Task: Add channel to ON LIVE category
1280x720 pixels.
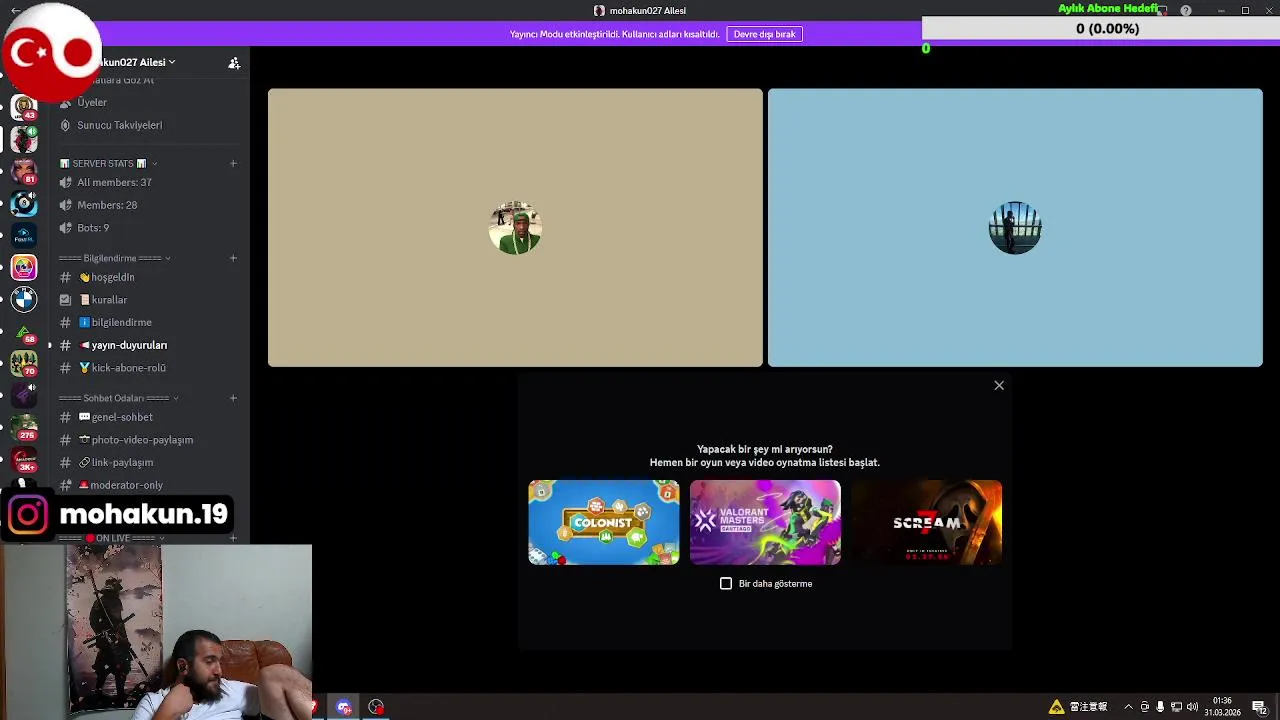Action: [x=233, y=538]
